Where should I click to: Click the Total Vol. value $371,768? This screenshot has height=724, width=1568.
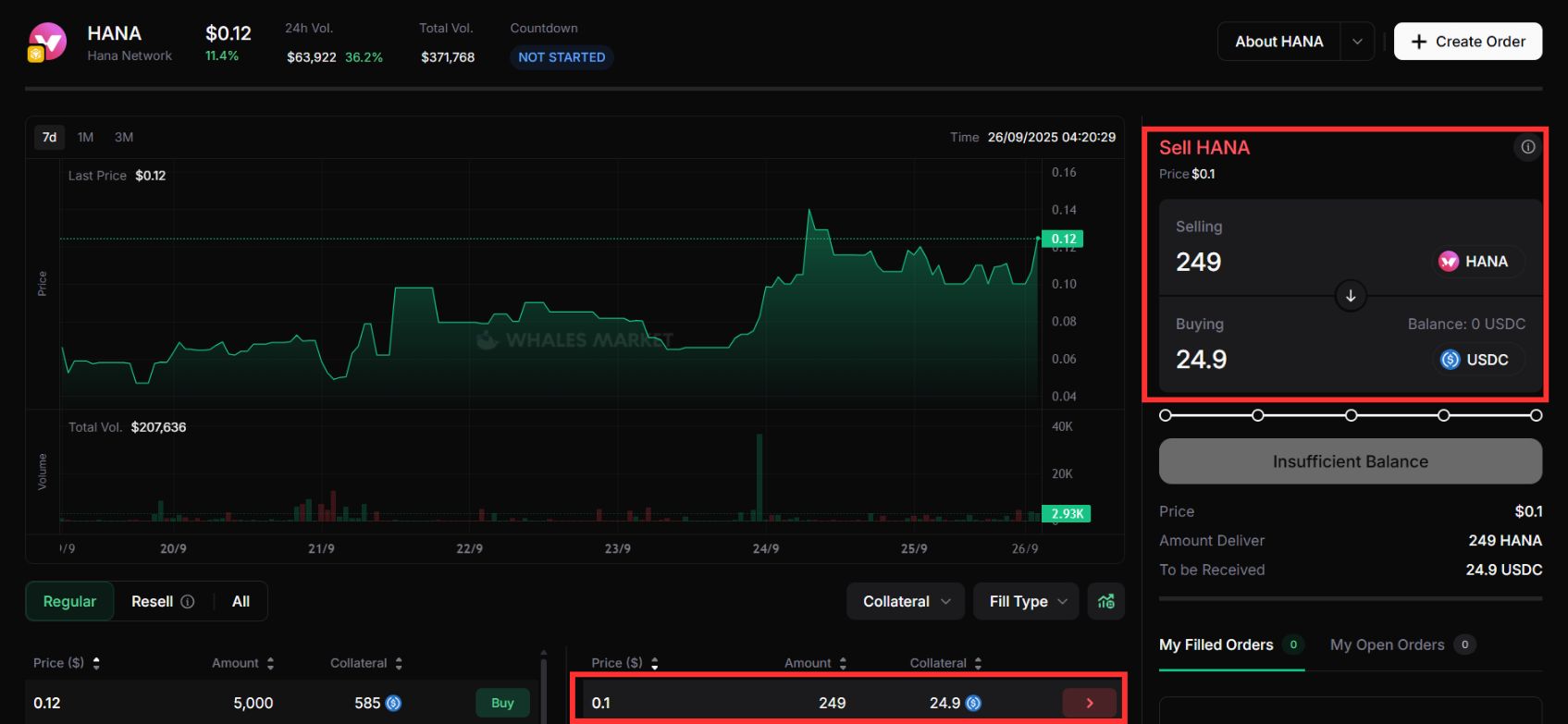point(448,57)
